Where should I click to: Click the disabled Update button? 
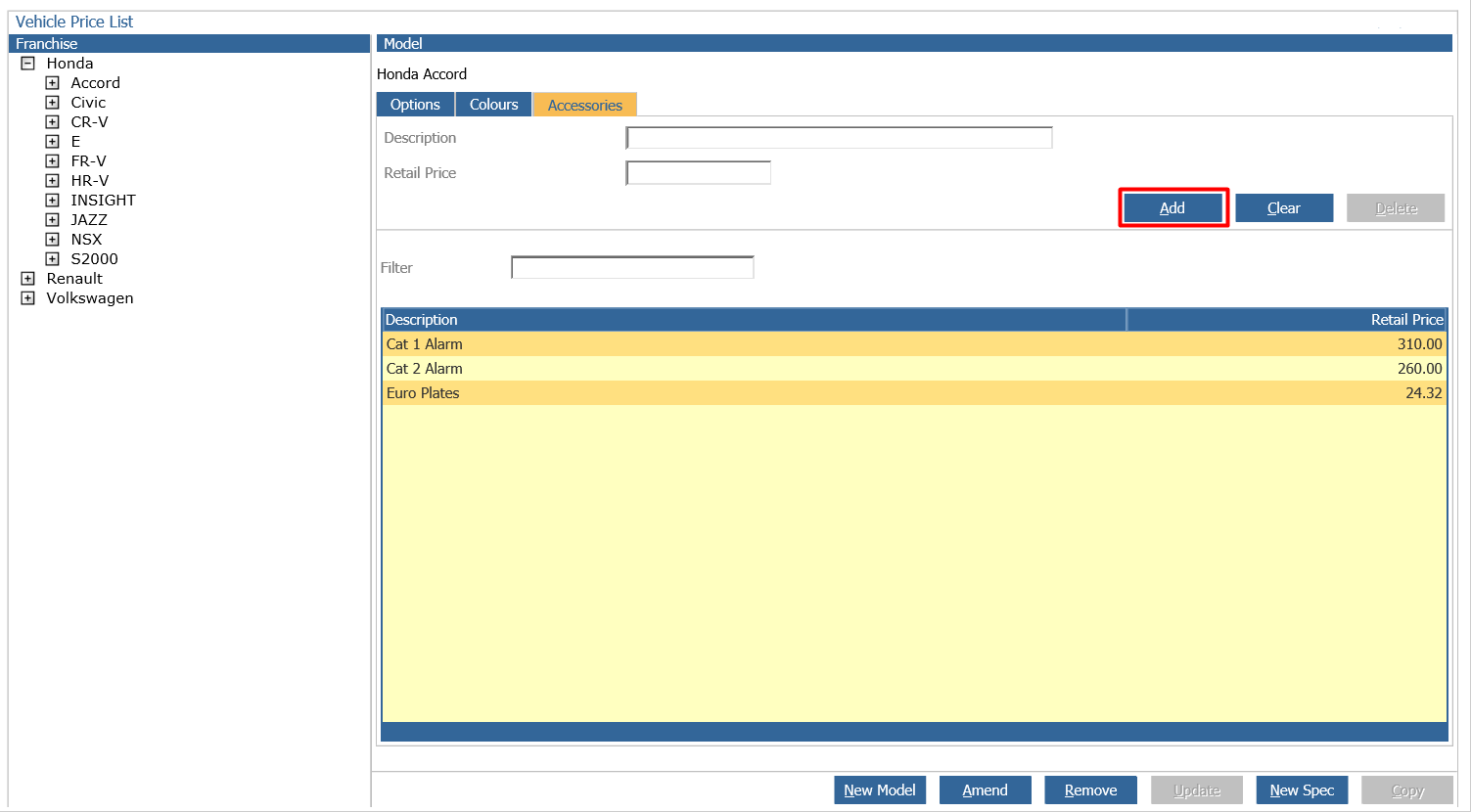click(1197, 790)
